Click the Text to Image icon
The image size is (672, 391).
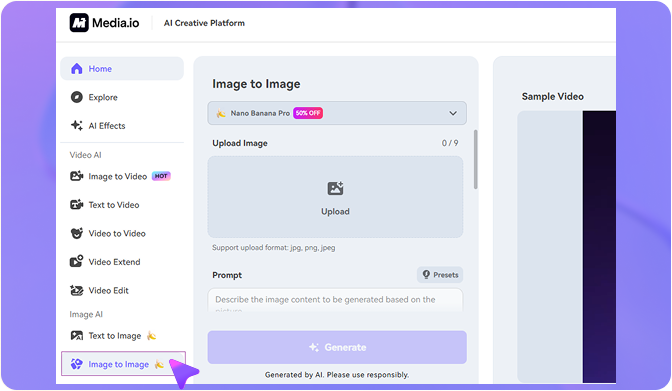point(77,336)
